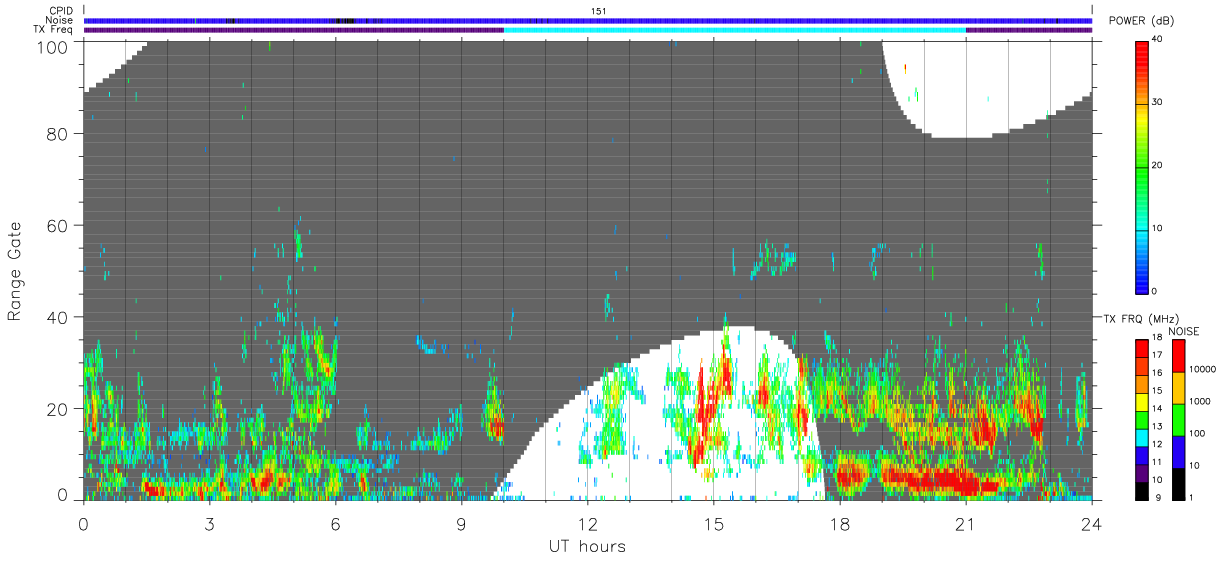1228x567 pixels.
Task: Click the x-axis tick label '24'
Action: [1091, 523]
